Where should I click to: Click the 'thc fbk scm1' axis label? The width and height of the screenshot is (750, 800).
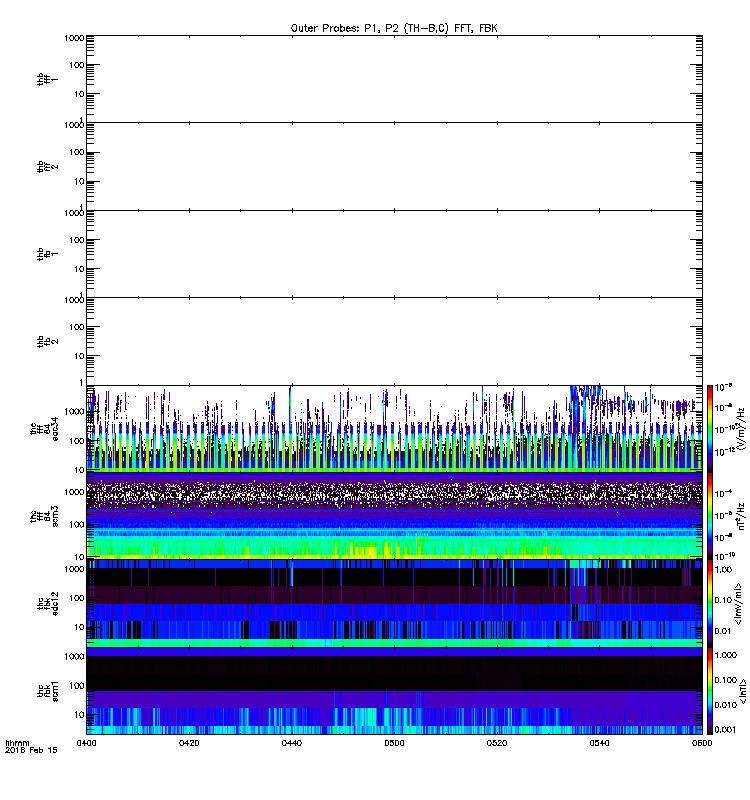[x=47, y=691]
